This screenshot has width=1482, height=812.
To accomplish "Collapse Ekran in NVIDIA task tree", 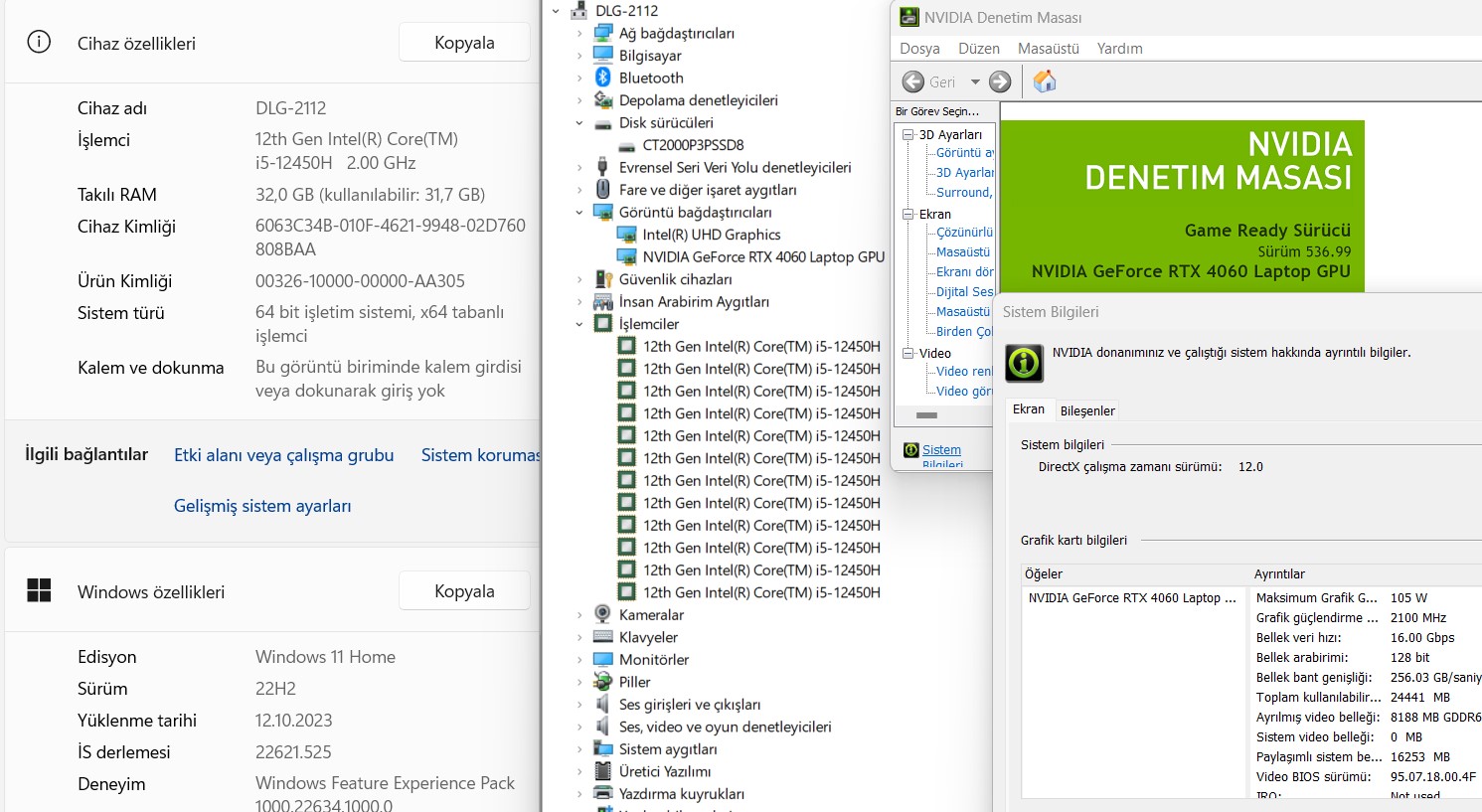I will (908, 214).
